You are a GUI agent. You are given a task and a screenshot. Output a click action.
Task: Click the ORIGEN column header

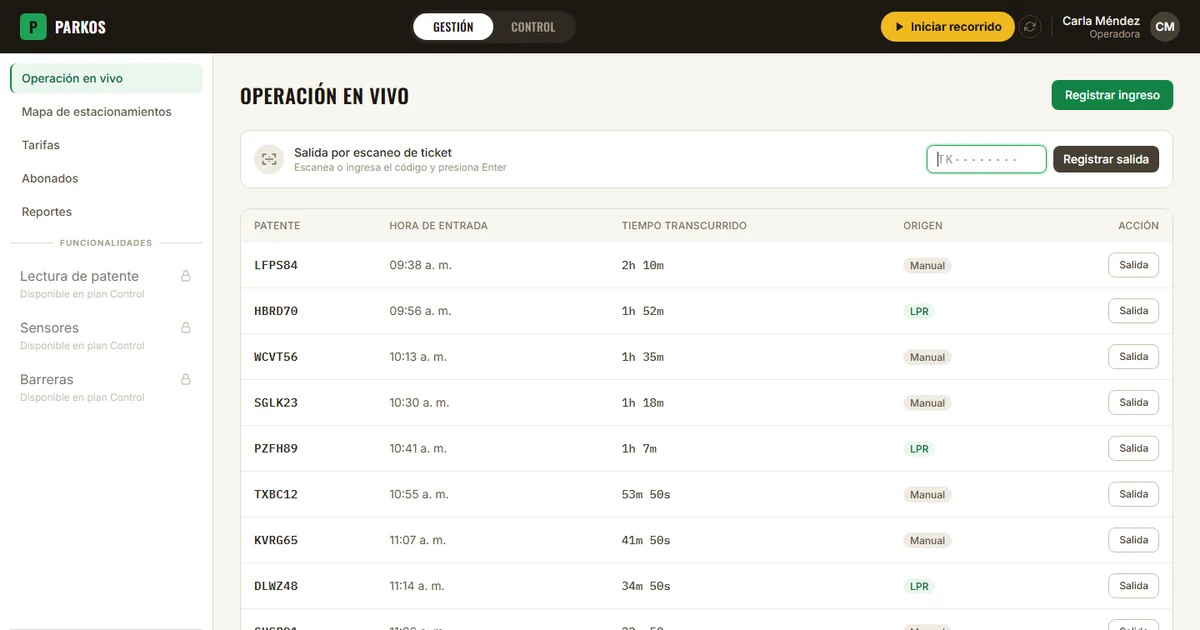click(x=923, y=226)
